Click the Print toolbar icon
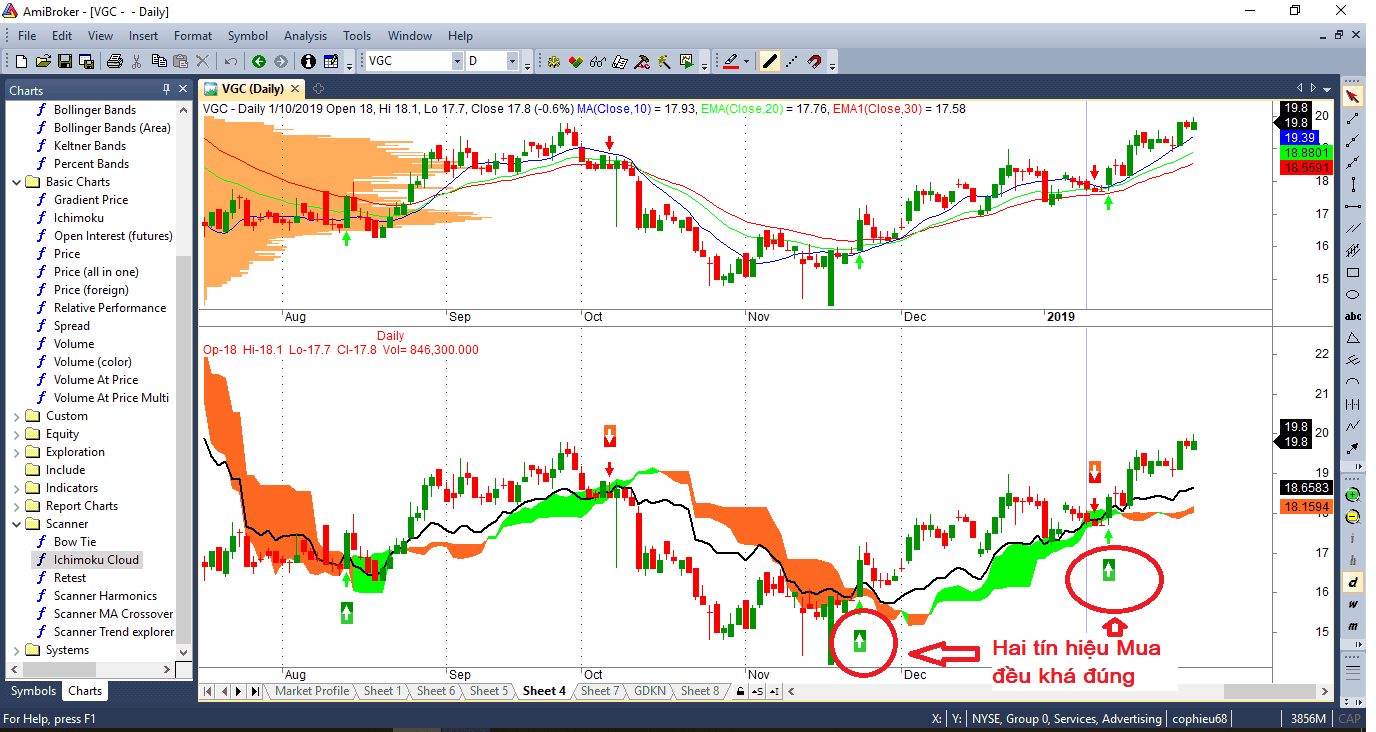The image size is (1376, 732). (x=115, y=61)
